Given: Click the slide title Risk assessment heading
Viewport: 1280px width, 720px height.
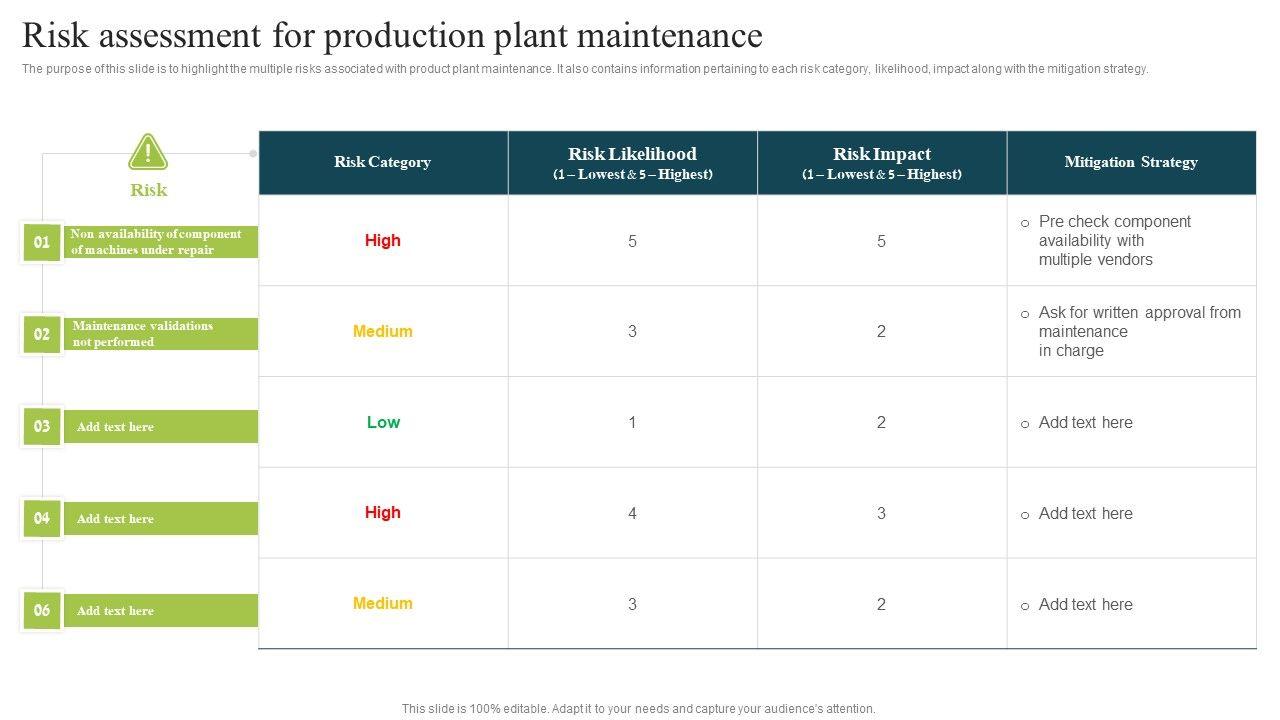Looking at the screenshot, I should pyautogui.click(x=392, y=36).
